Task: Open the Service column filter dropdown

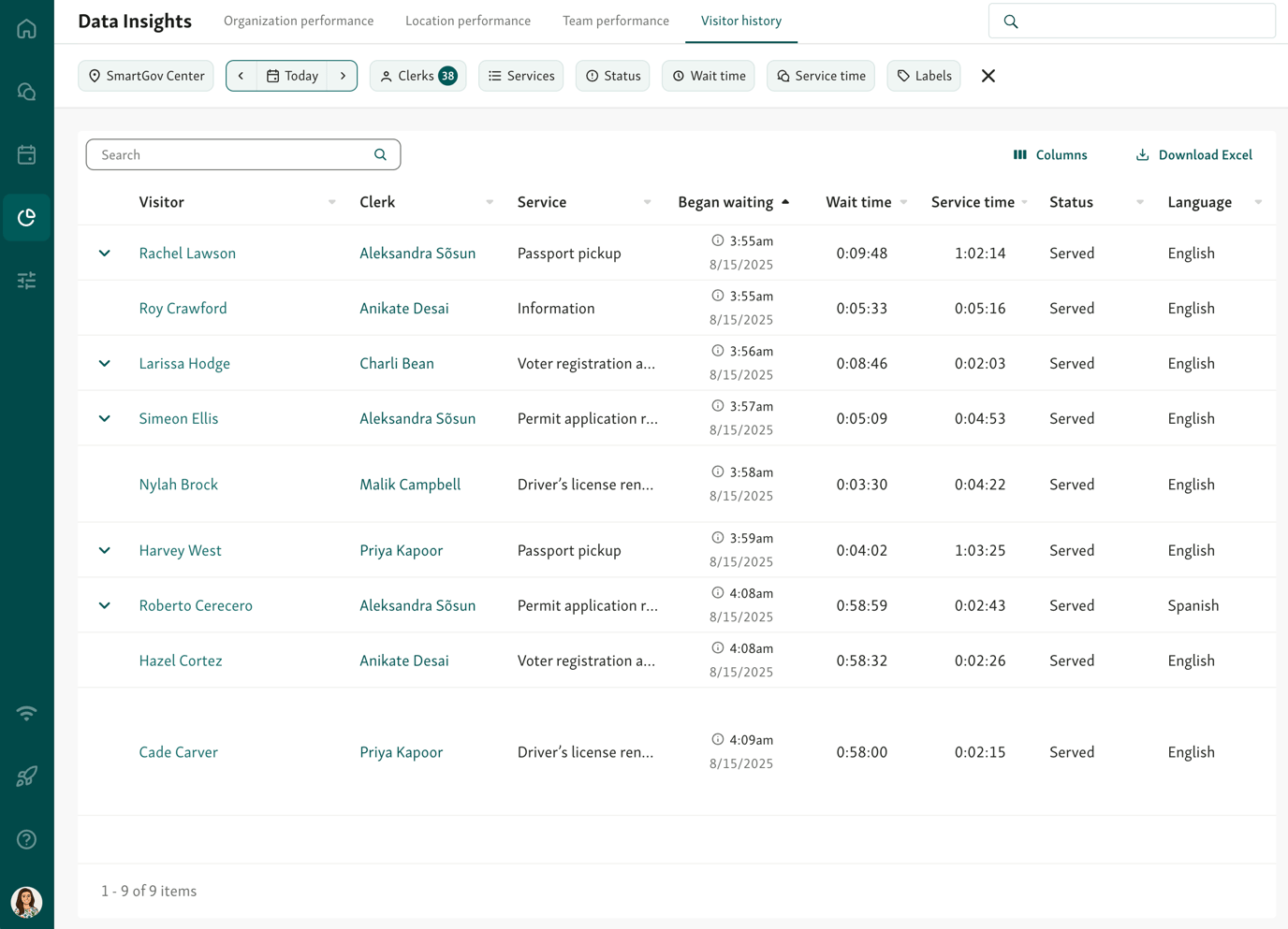Action: 647,201
